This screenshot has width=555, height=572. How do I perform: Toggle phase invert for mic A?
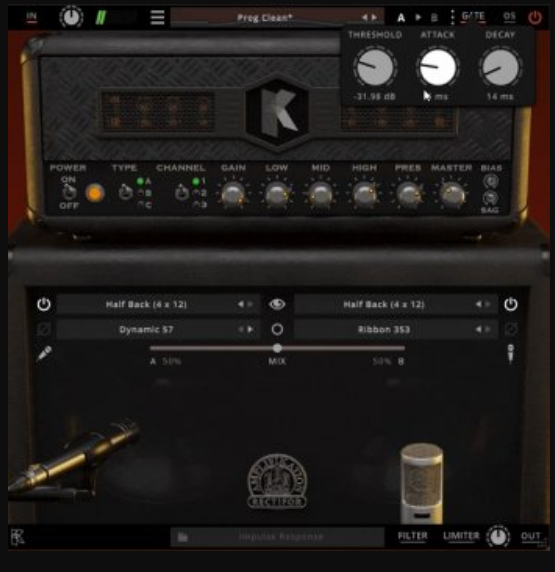[x=44, y=329]
